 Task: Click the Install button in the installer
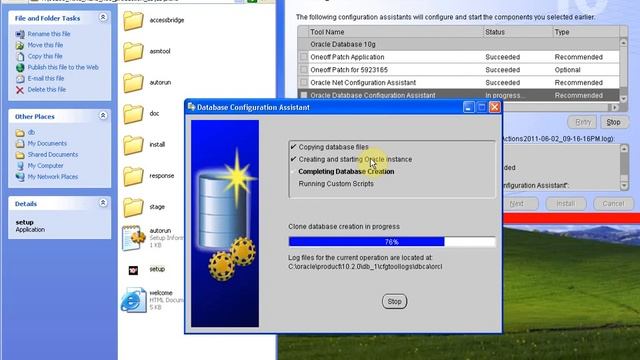point(566,203)
